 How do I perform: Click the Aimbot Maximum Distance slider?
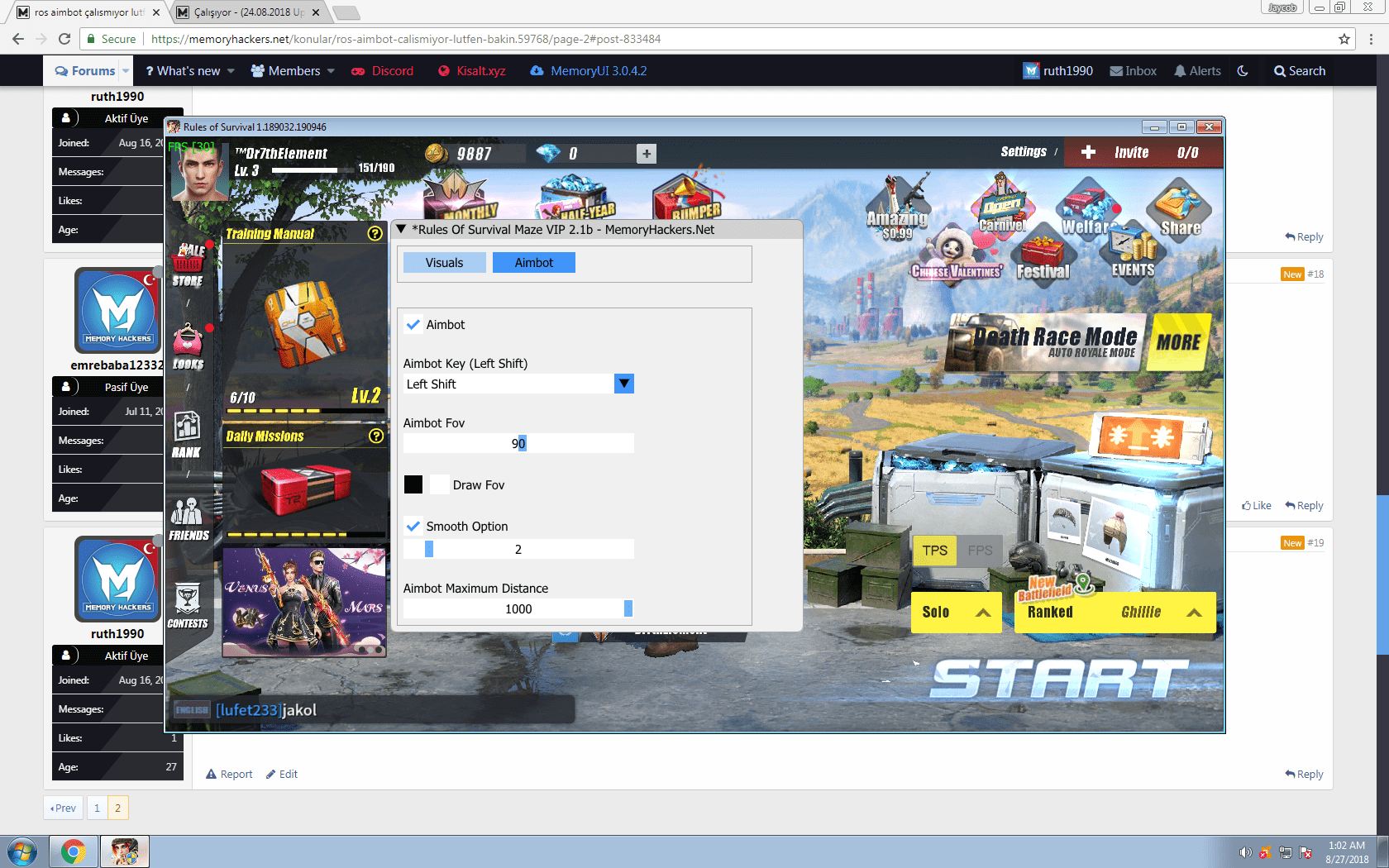coord(518,609)
